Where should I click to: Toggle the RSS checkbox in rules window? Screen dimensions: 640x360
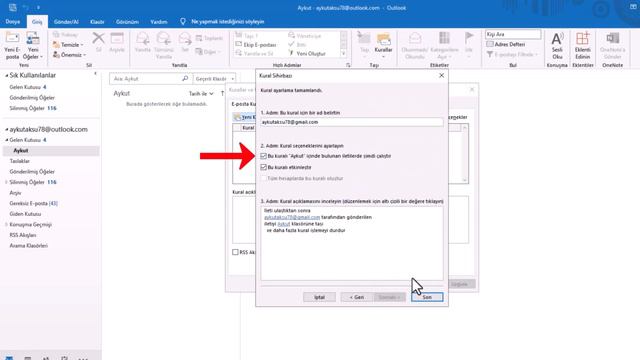[235, 252]
